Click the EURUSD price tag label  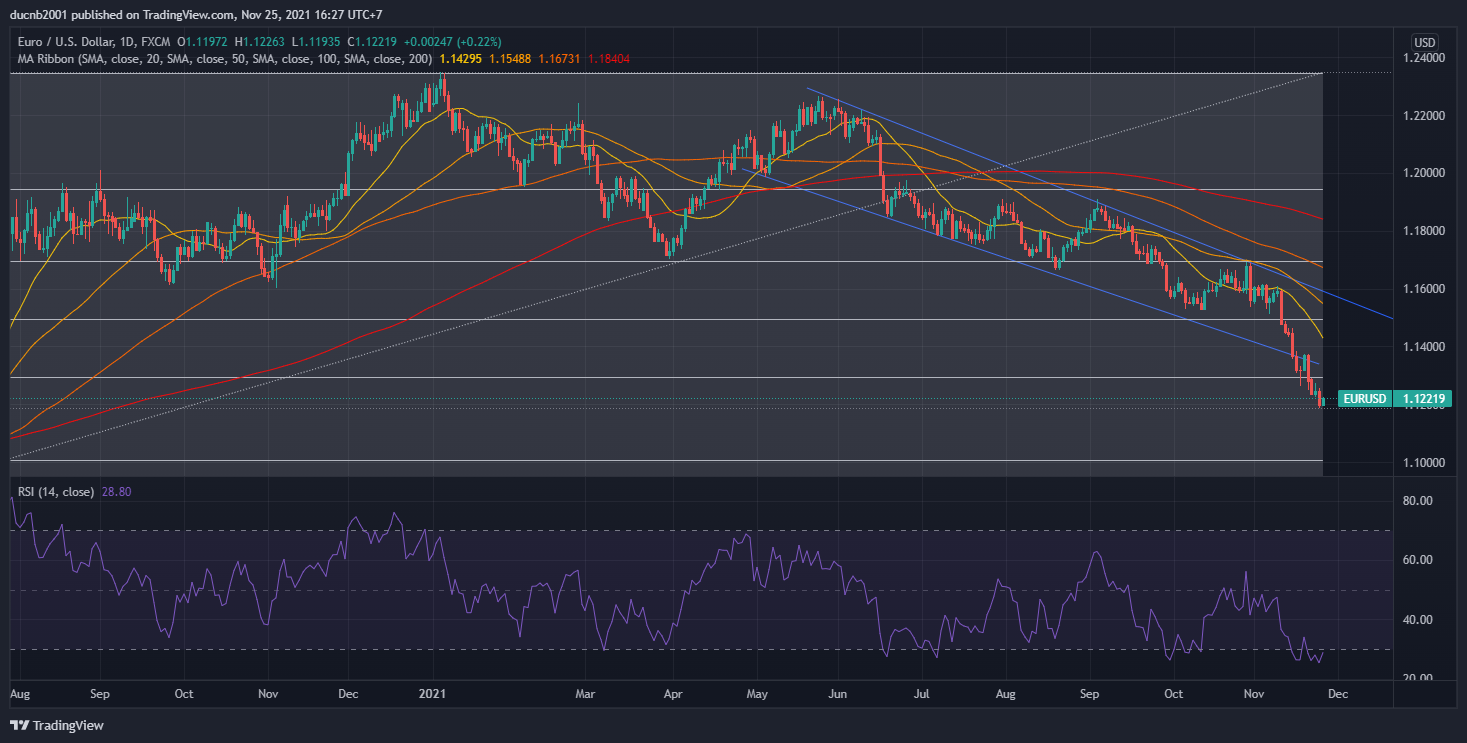click(1365, 399)
